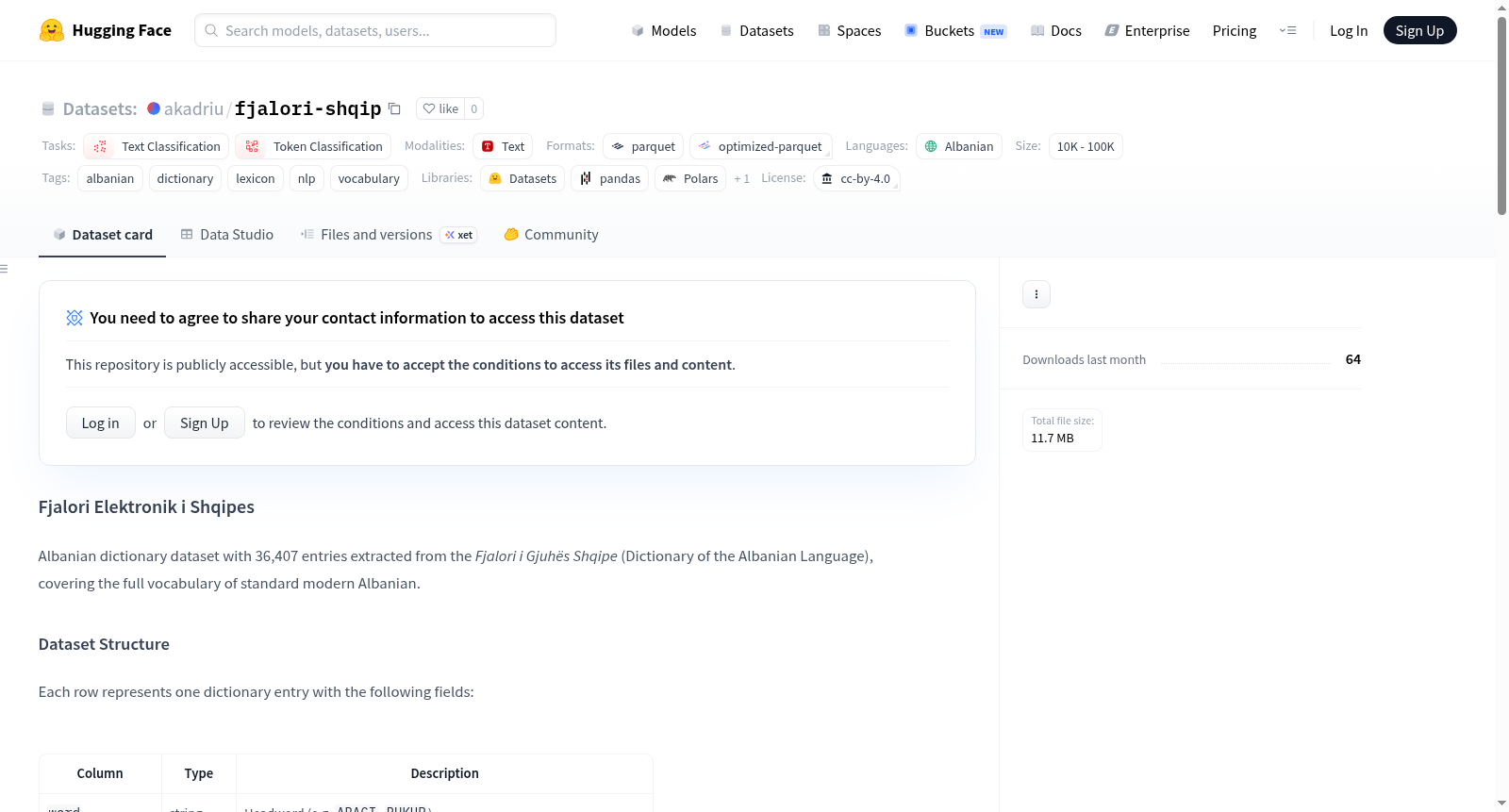This screenshot has width=1509, height=812.
Task: Click the page vertical scrollbar thumb
Action: [x=1501, y=115]
